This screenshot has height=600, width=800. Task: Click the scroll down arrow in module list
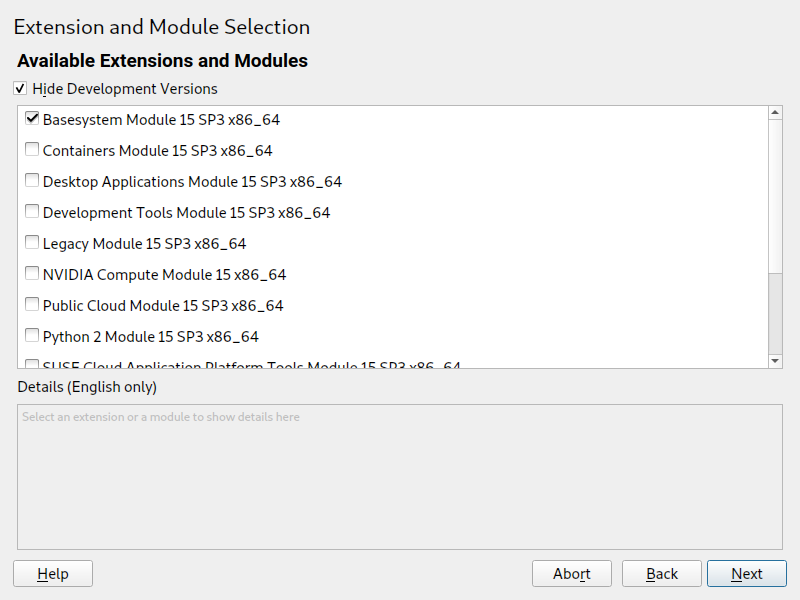(775, 360)
